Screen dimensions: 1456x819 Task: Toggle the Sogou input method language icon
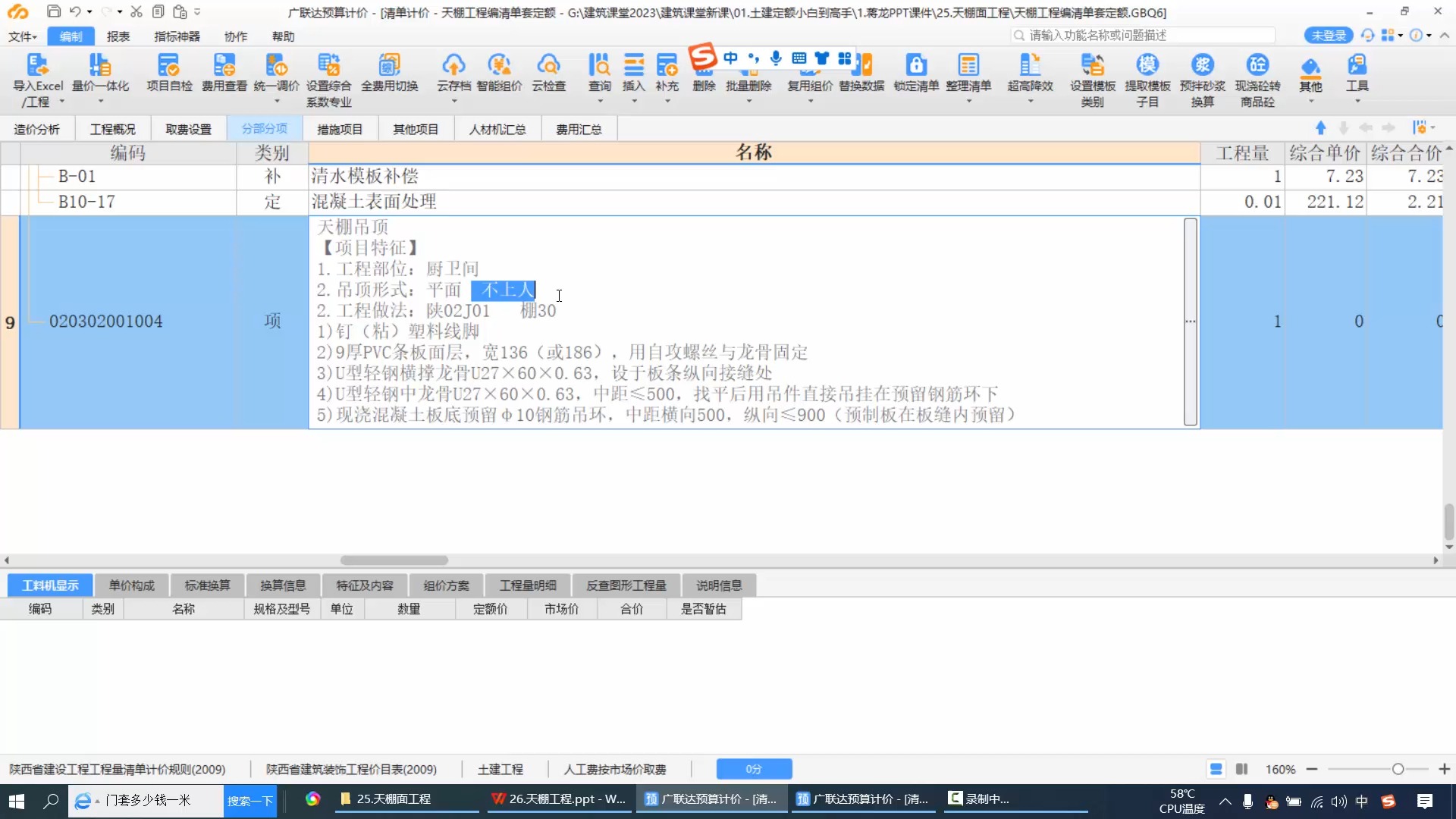tap(730, 58)
